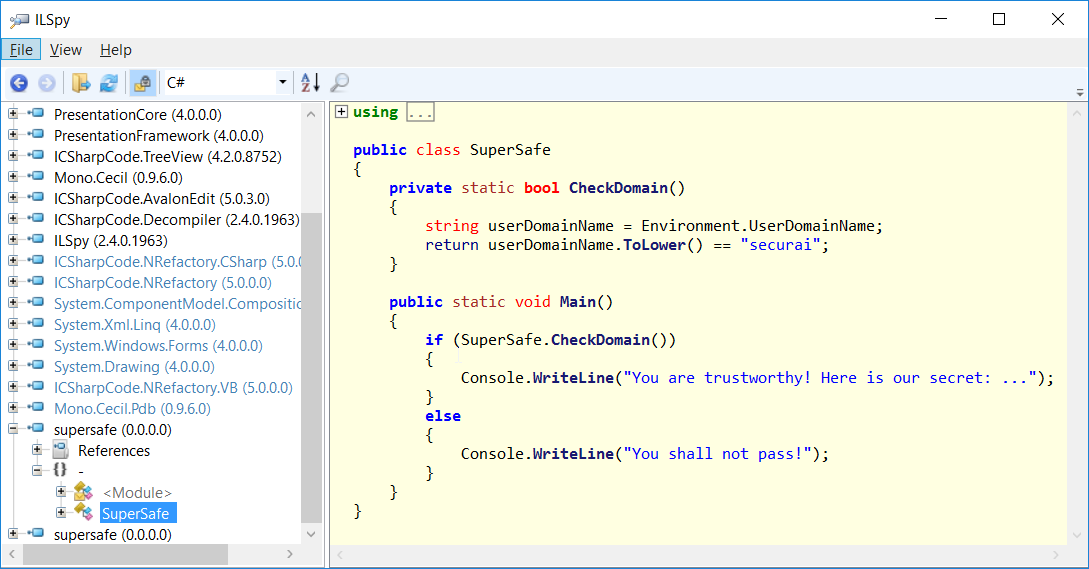
Task: Select ICSharpCode.Decompiler assembly
Action: [176, 220]
